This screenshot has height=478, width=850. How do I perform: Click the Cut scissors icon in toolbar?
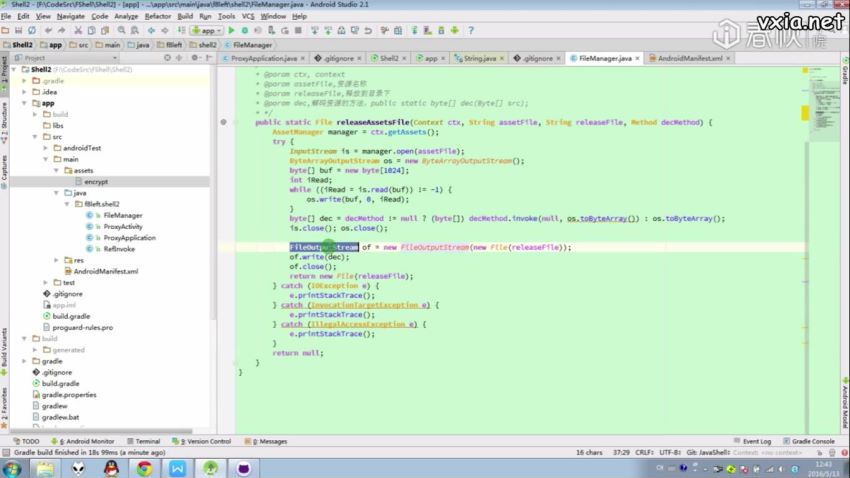pyautogui.click(x=79, y=31)
